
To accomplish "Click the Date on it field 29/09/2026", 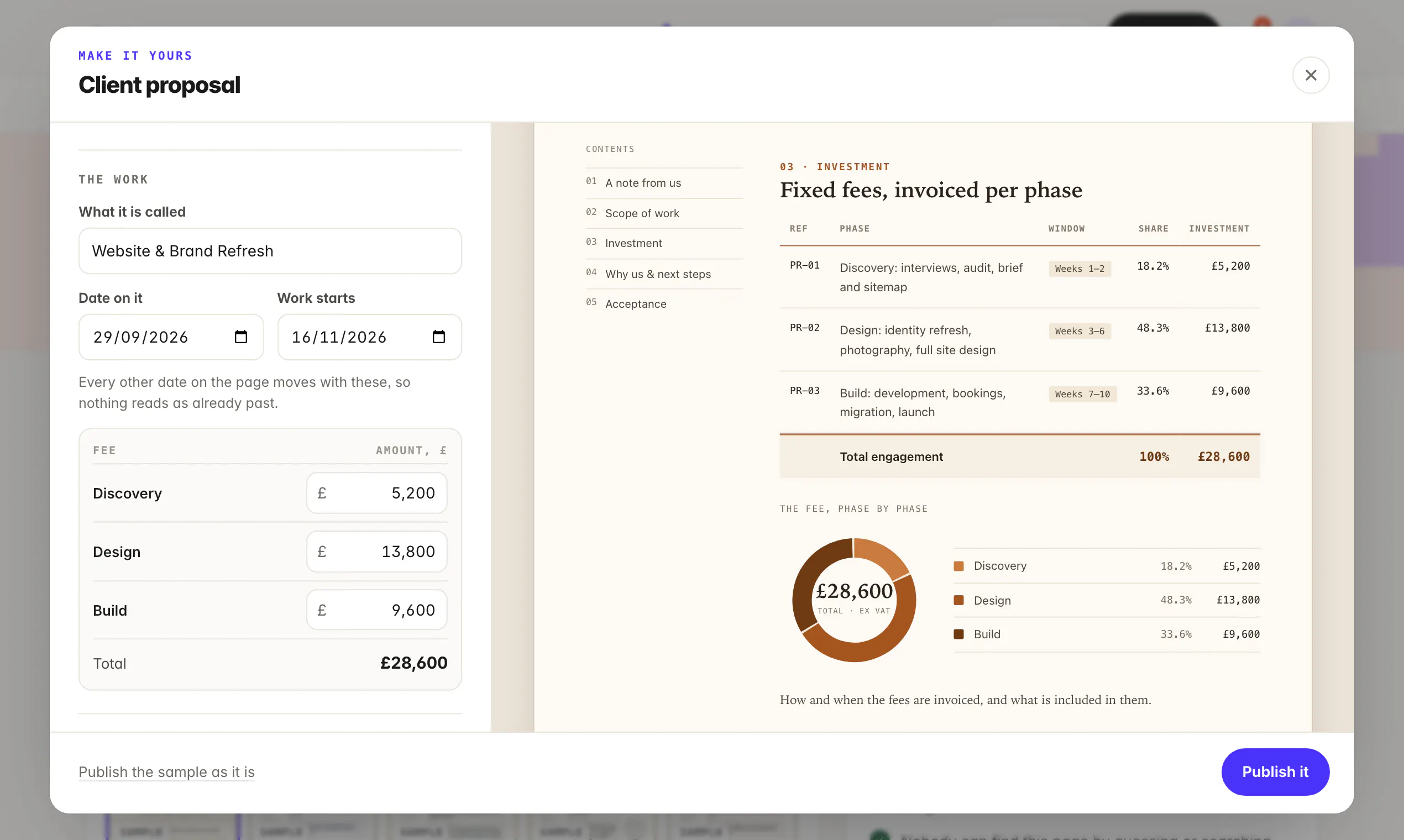I will coord(171,337).
